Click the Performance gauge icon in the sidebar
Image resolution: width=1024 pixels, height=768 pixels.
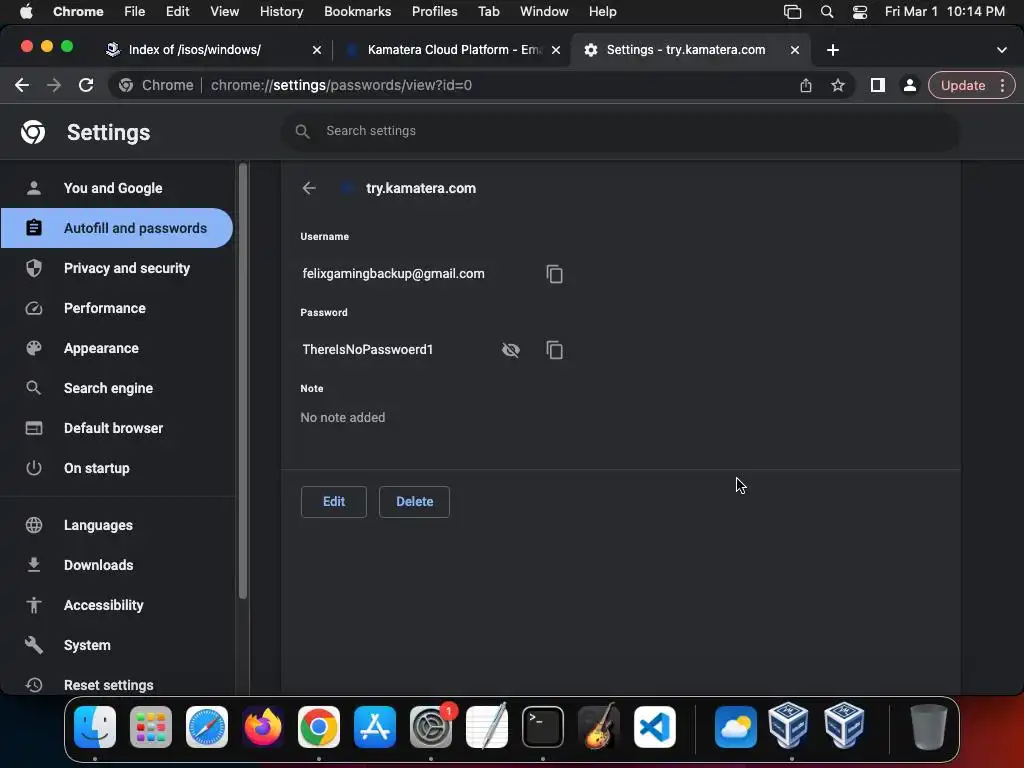click(34, 308)
